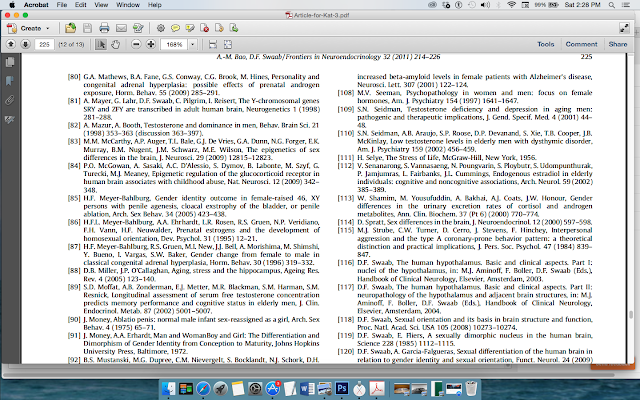This screenshot has width=640, height=400.
Task: Toggle read mode expand icon
Action: pyautogui.click(x=624, y=28)
